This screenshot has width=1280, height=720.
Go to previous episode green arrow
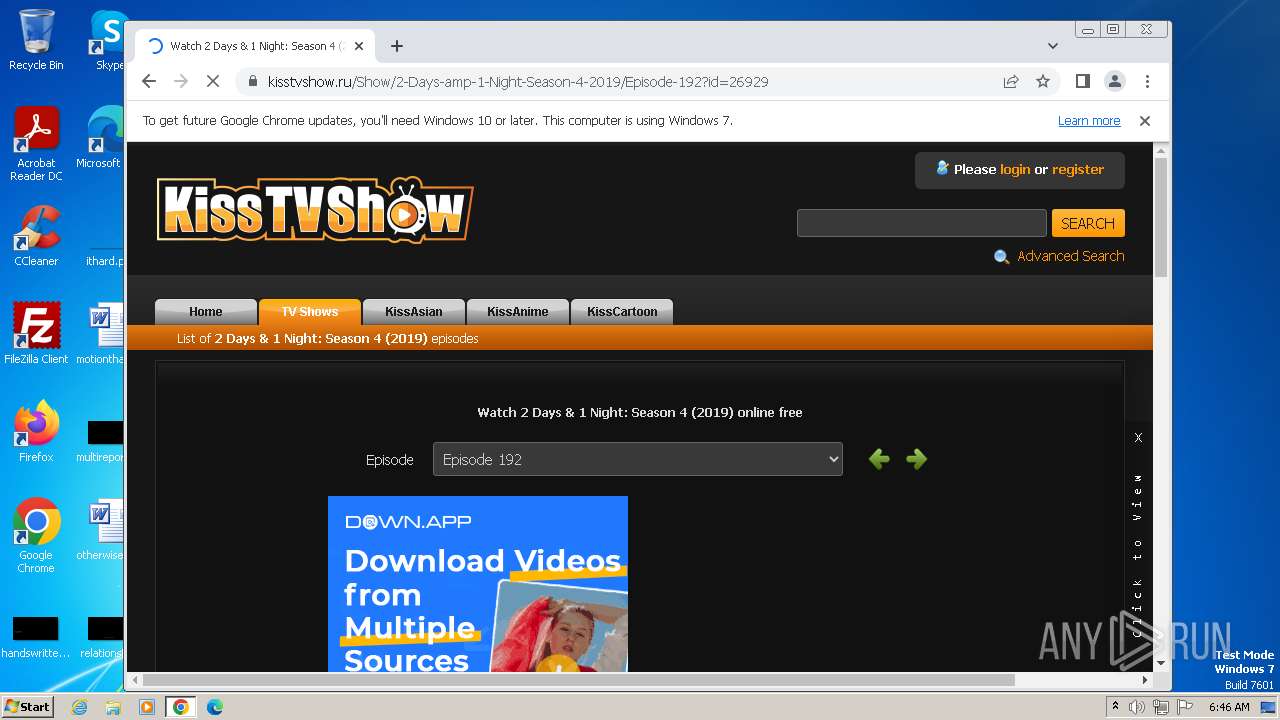[x=879, y=459]
